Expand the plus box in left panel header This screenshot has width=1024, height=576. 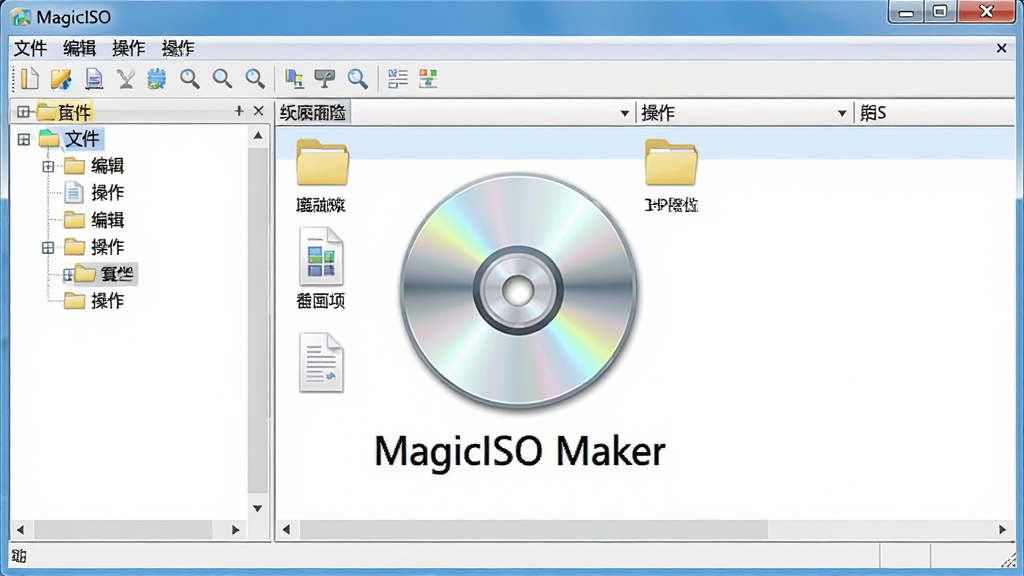(24, 112)
